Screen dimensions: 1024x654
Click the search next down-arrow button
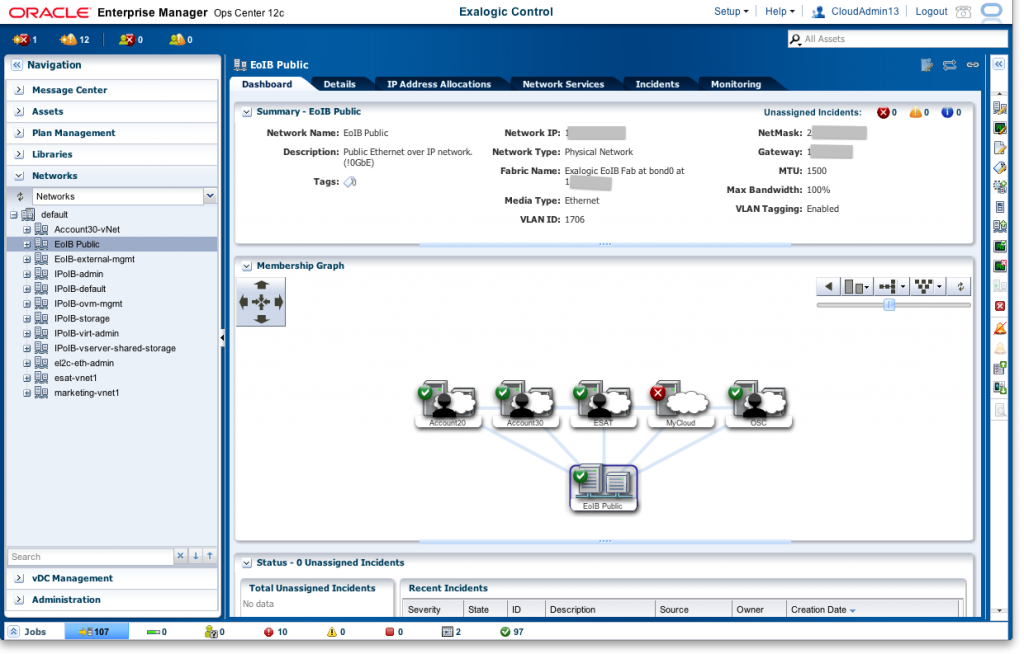[195, 556]
